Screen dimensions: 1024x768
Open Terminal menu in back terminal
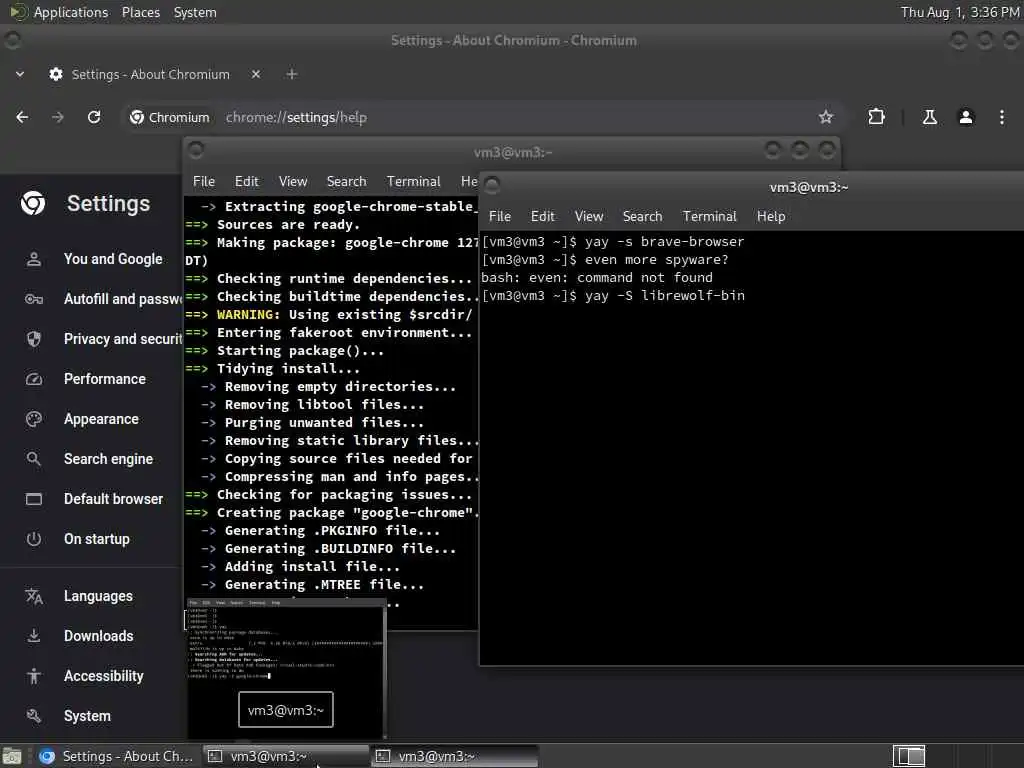tap(413, 182)
